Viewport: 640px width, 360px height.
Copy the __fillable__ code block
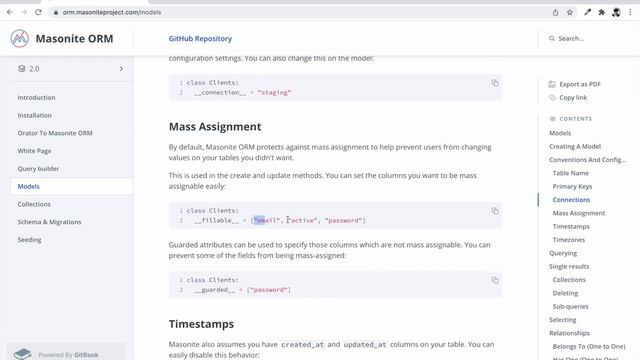pos(495,211)
